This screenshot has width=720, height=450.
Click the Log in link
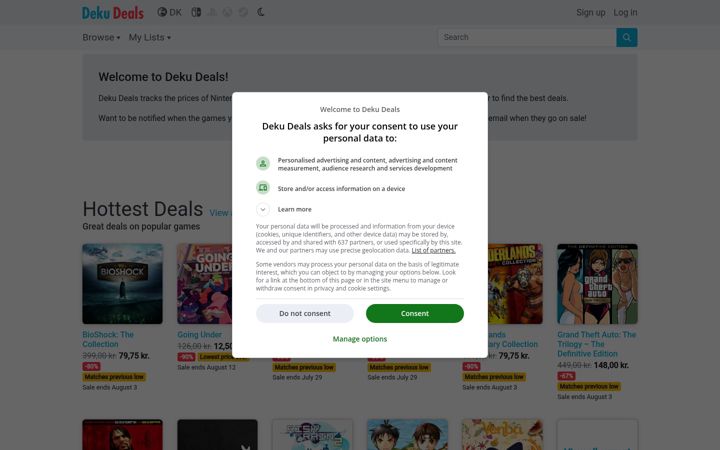tap(625, 12)
